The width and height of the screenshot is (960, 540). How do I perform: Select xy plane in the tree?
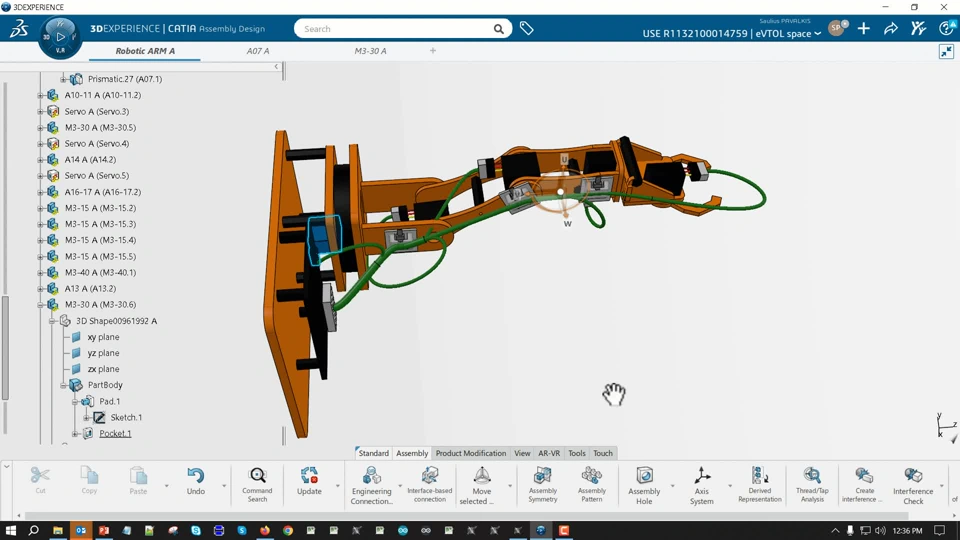(x=103, y=337)
